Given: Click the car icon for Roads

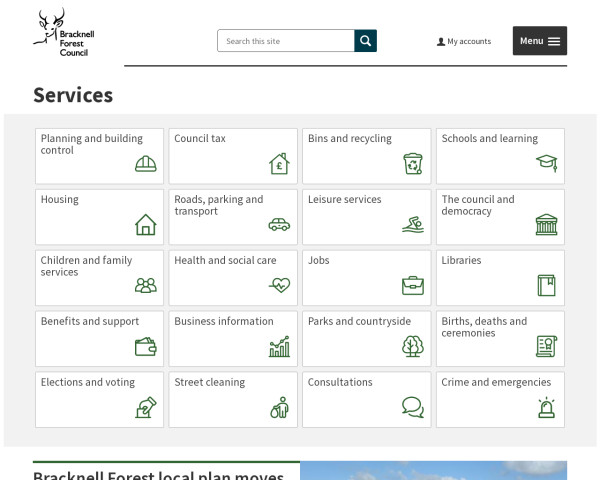Looking at the screenshot, I should pos(279,225).
